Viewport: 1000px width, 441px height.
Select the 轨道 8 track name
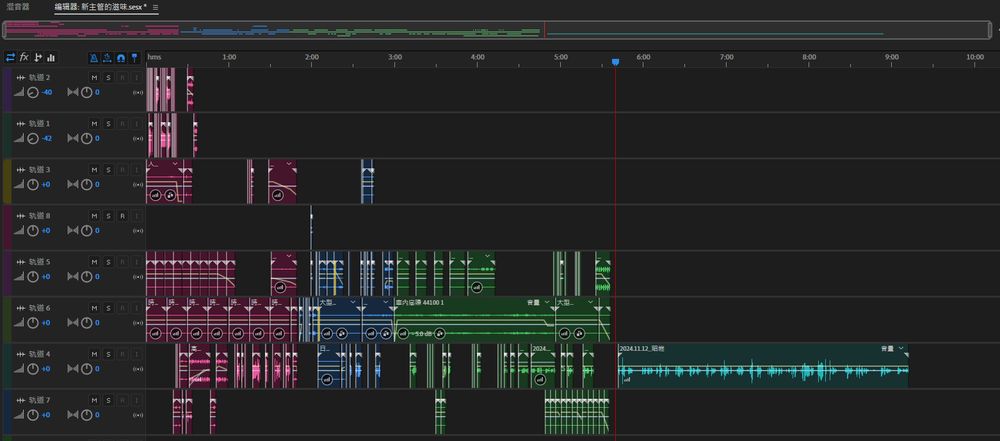pos(40,216)
